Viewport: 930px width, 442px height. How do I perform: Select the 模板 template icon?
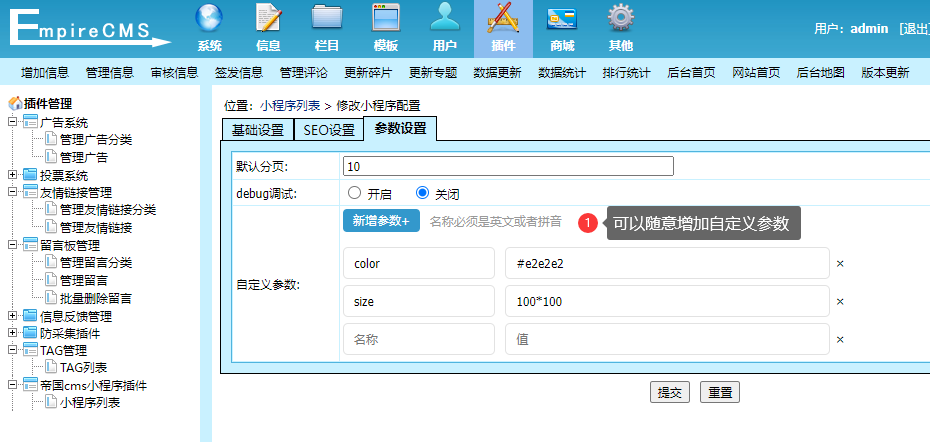pos(386,20)
